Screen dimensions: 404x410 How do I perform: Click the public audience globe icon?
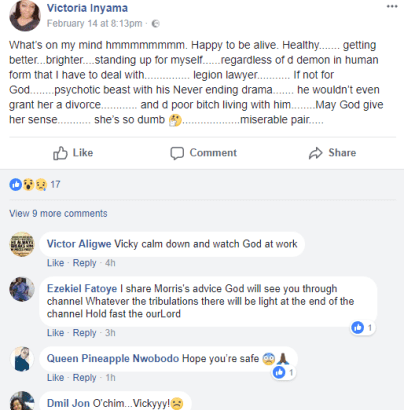[x=156, y=24]
